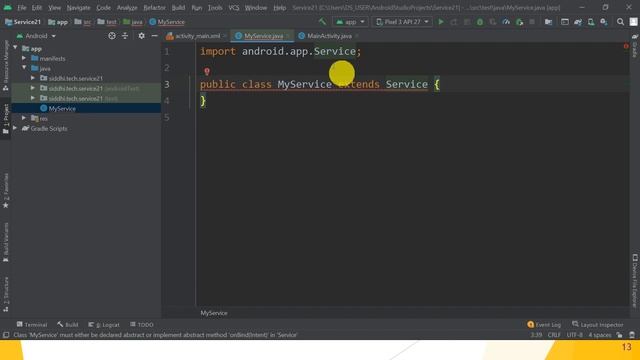Click 4 spaces indent setting
Screen dimensions: 640x360
[600, 335]
